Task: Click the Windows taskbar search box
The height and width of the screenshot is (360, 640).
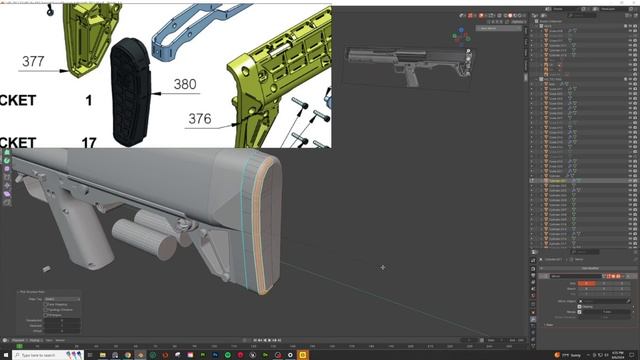Action: 48,355
